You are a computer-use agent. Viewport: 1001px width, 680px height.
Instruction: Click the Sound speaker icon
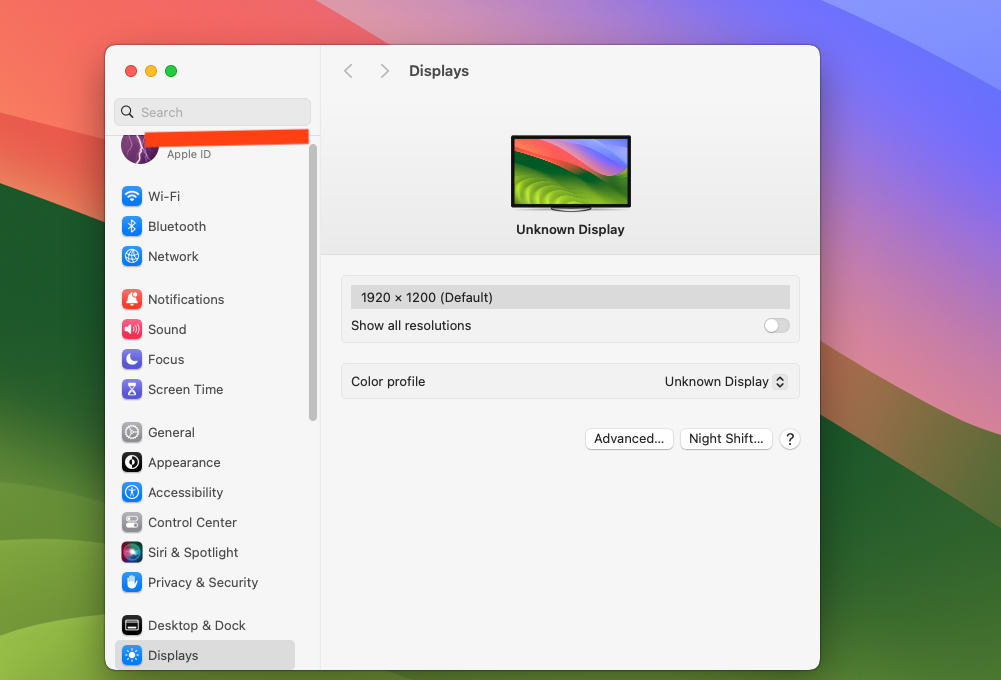132,329
